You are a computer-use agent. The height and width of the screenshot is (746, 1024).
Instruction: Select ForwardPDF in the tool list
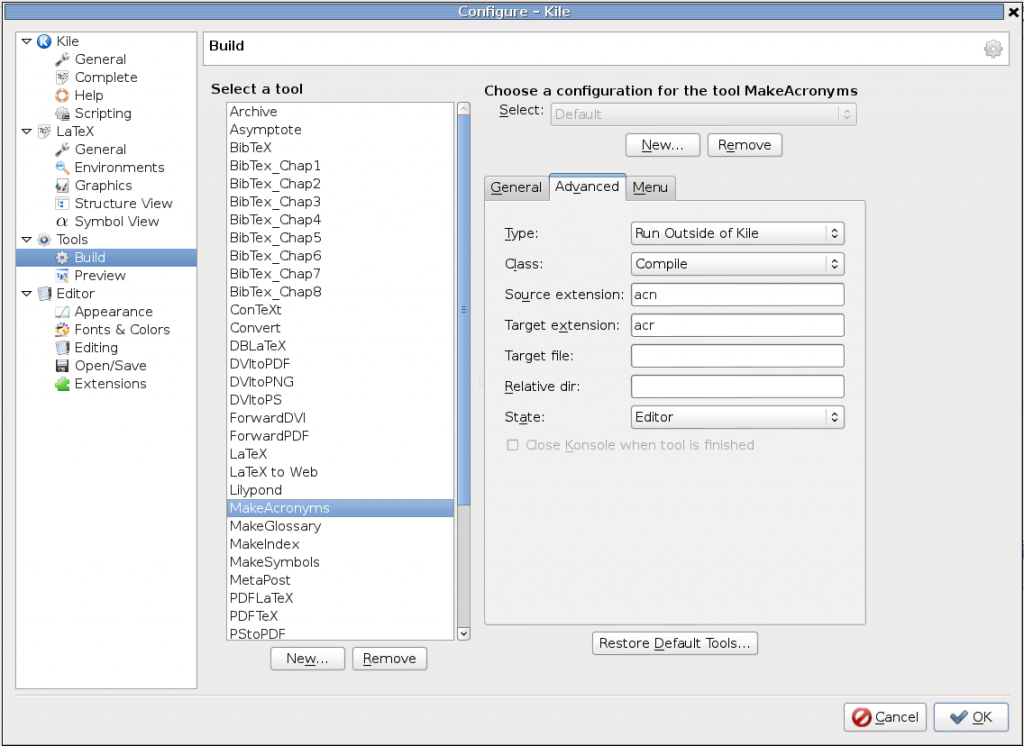340,436
